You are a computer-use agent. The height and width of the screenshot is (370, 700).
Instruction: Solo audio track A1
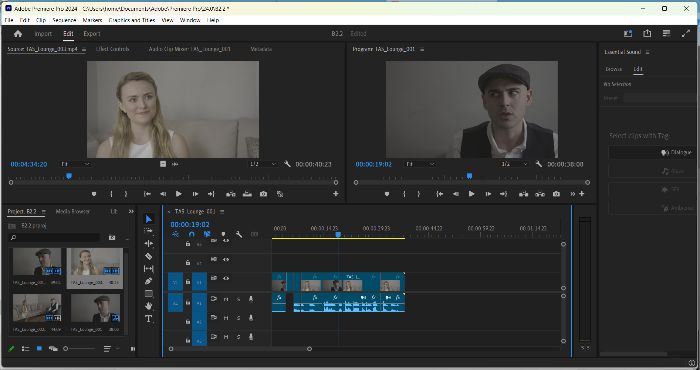pyautogui.click(x=238, y=299)
